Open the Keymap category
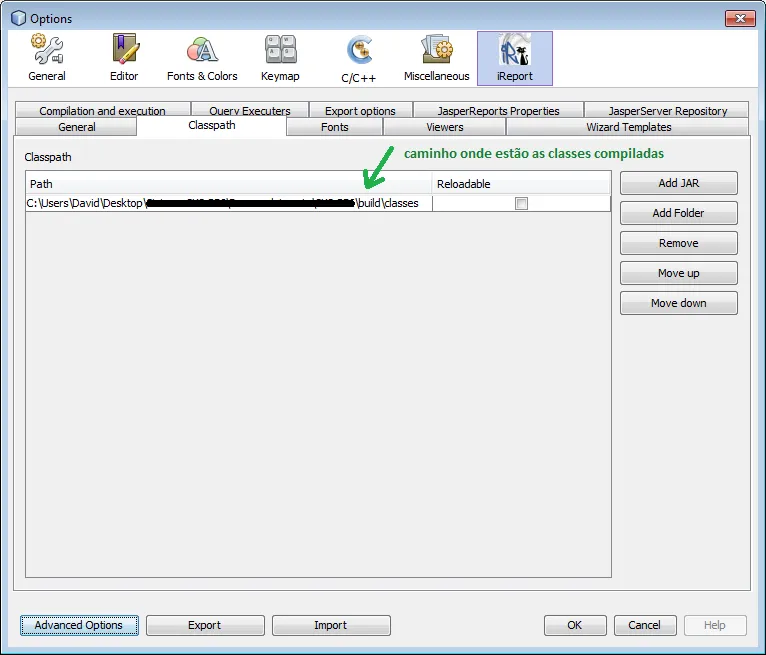The height and width of the screenshot is (655, 766). (280, 58)
